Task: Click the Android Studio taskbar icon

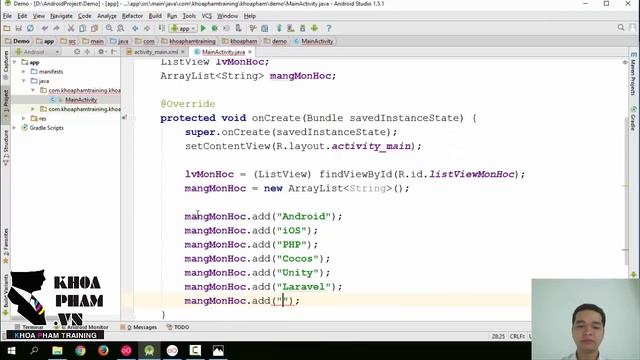Action: pyautogui.click(x=149, y=351)
